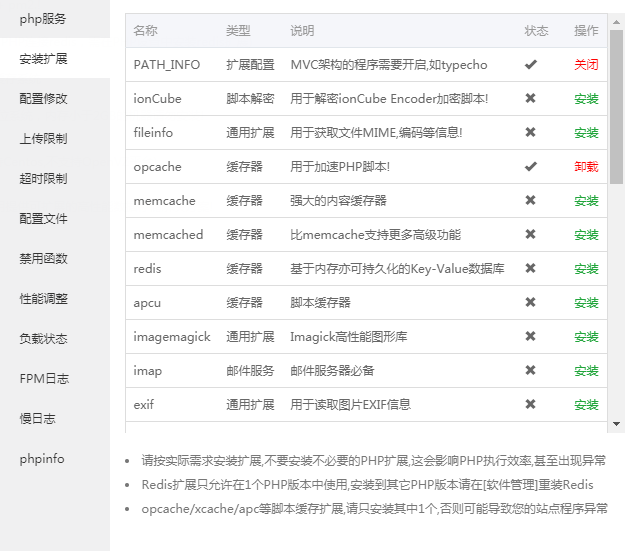Screen dimensions: 637x551
Task: Install the ionCube extension
Action: (x=586, y=98)
